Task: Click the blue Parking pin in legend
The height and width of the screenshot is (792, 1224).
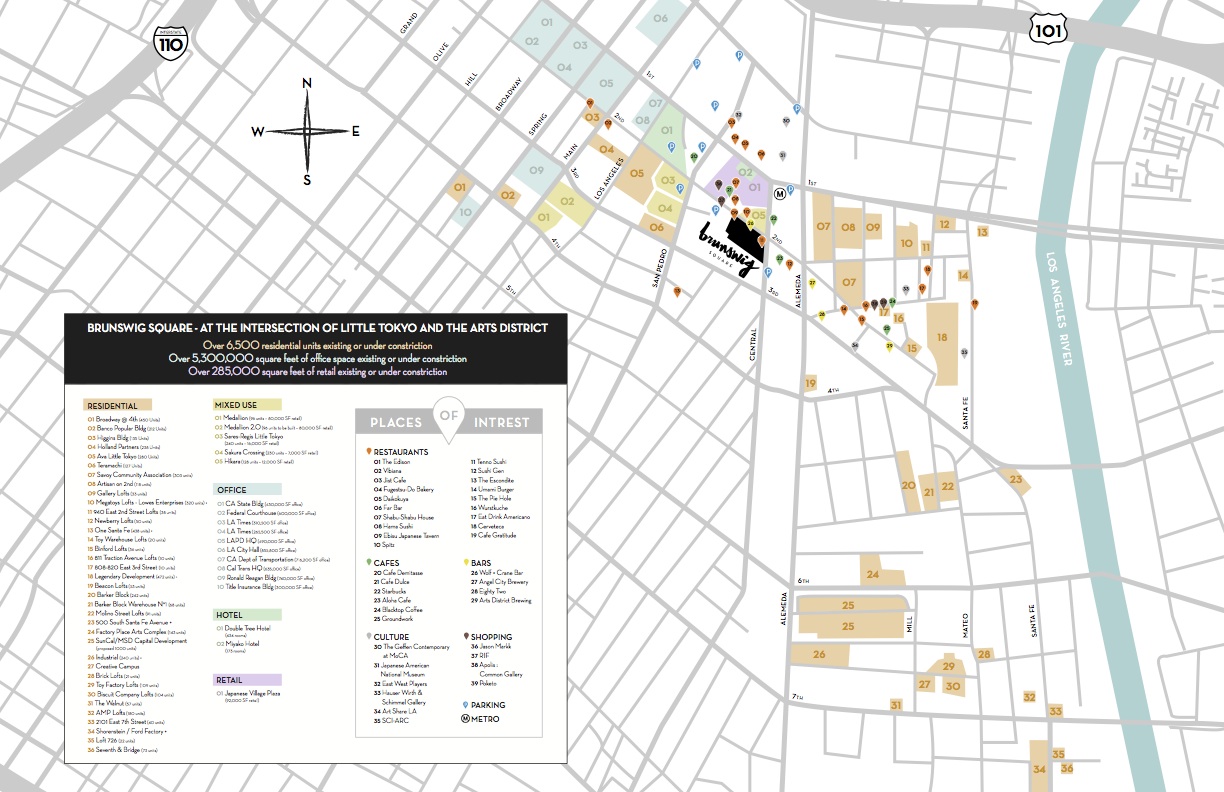Action: point(466,705)
